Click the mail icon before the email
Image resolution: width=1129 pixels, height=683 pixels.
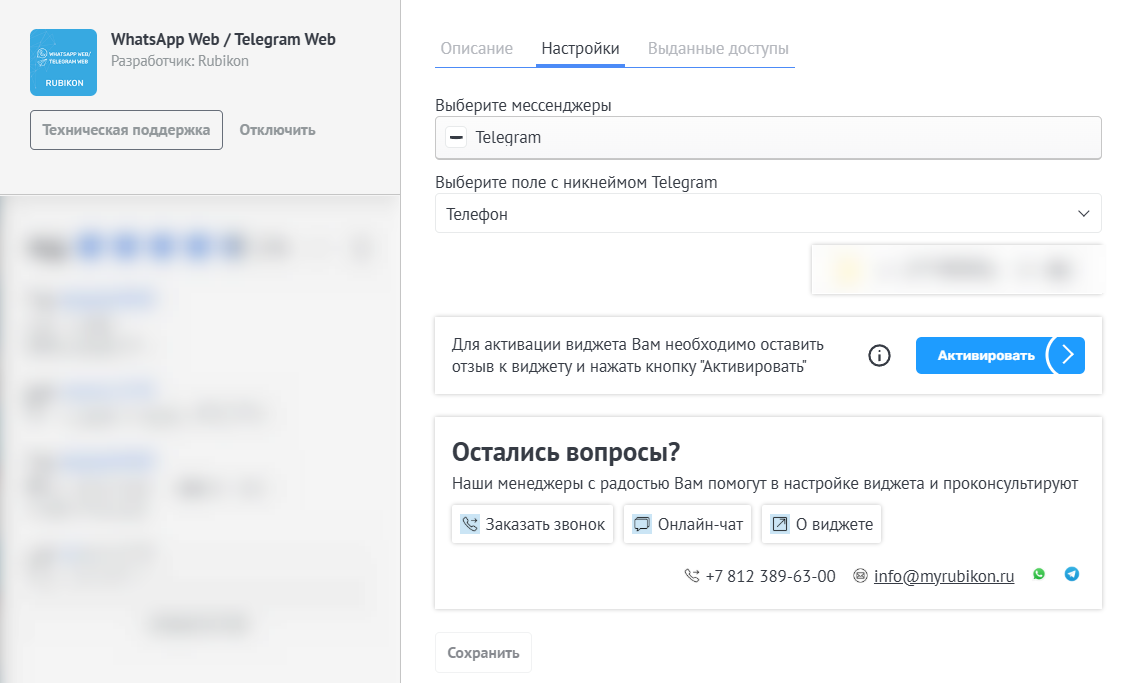pos(860,576)
